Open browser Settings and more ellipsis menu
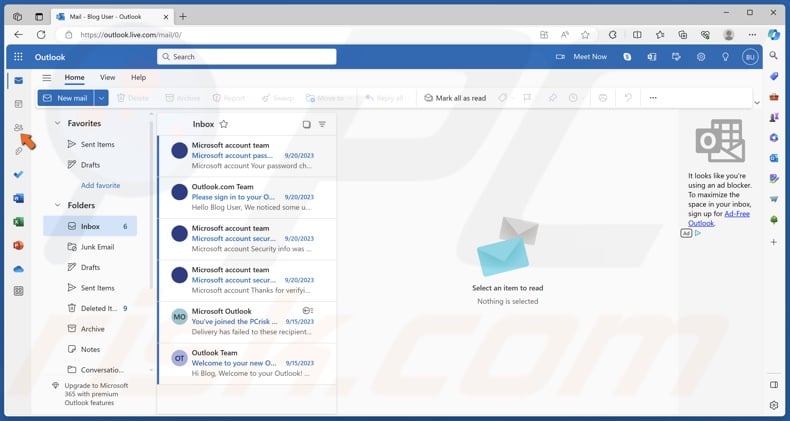 [752, 35]
